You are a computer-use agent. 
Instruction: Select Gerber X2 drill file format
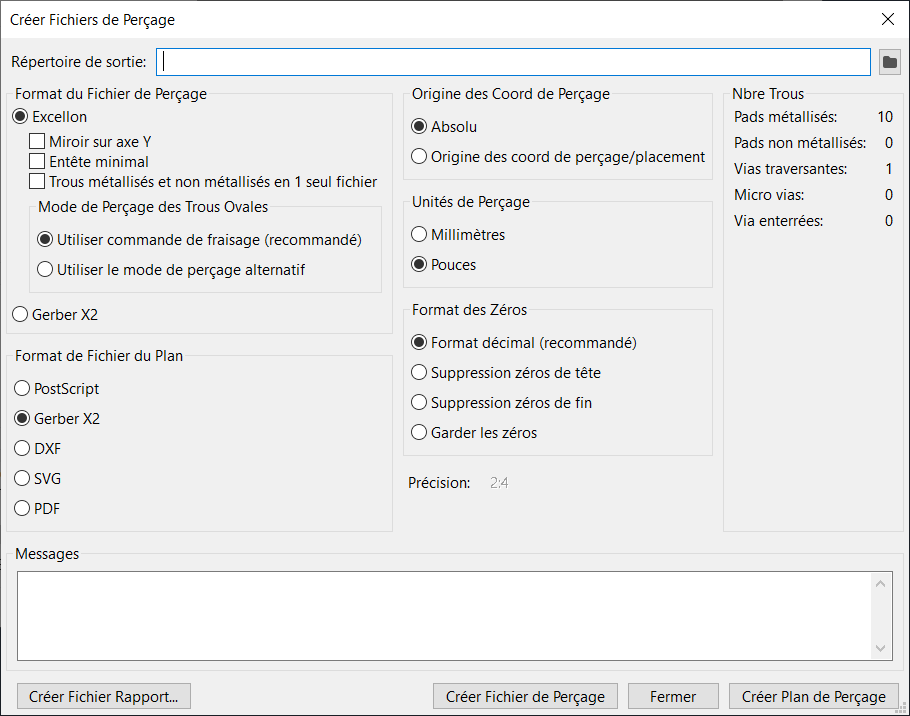22,315
